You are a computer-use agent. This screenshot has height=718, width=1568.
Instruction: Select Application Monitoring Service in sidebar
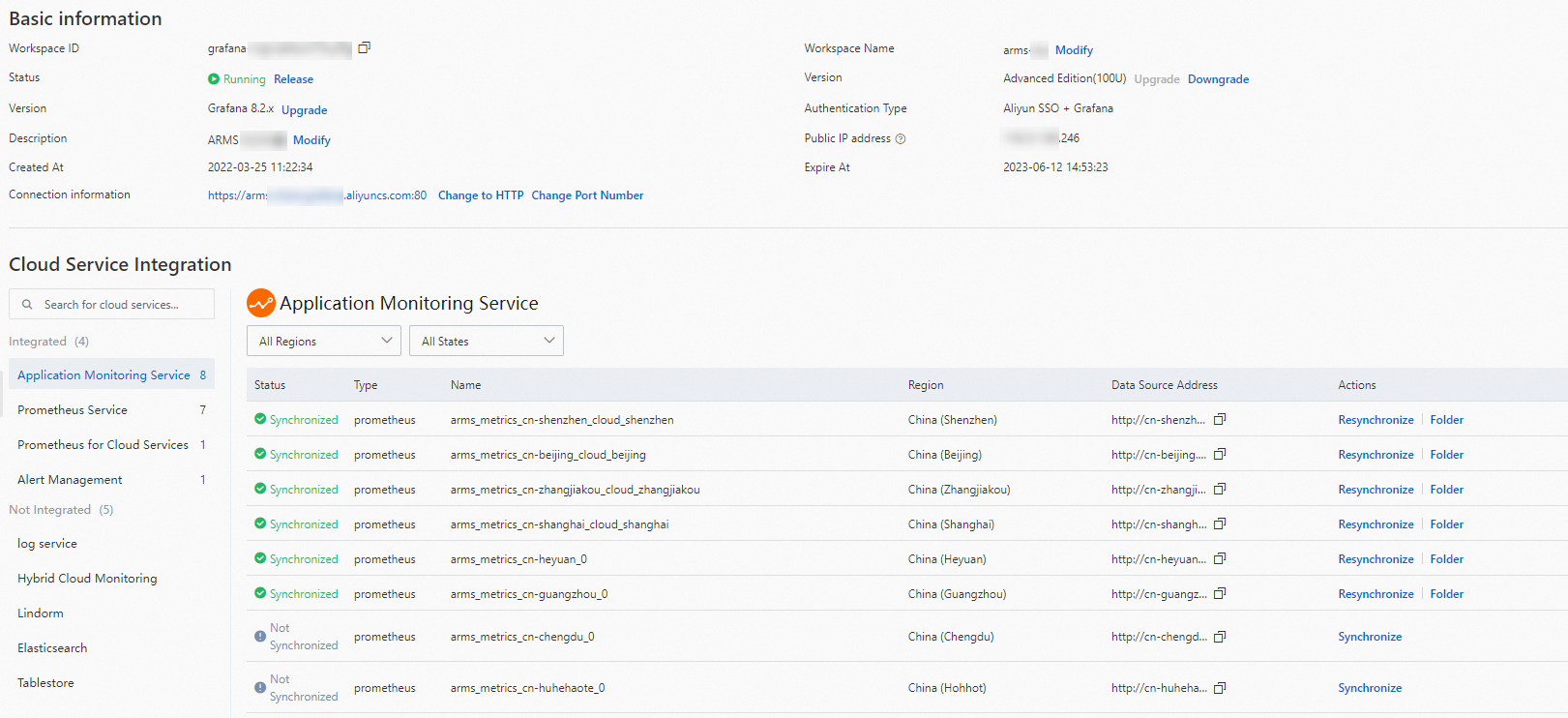[111, 374]
